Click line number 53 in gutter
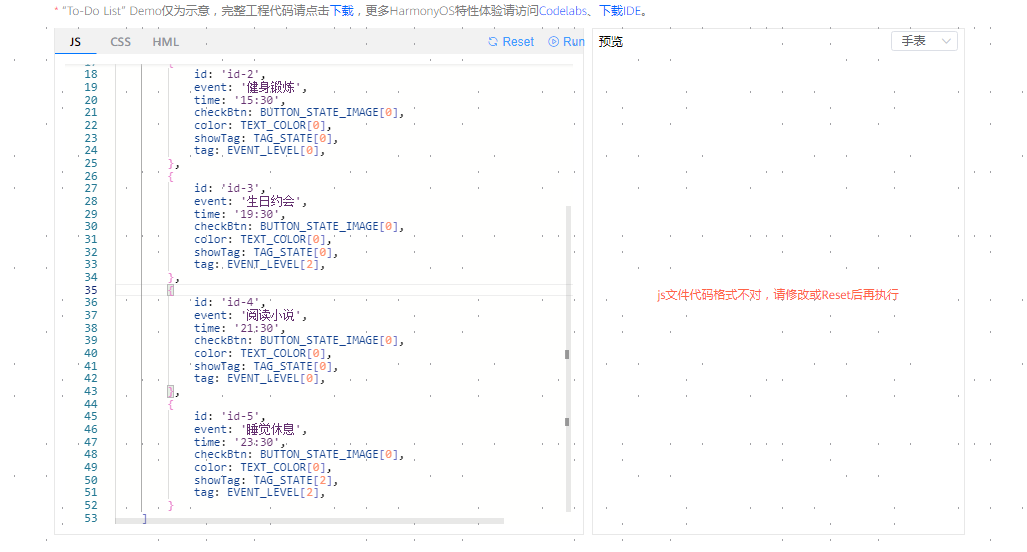Viewport: 1027px width, 552px height. [90, 518]
